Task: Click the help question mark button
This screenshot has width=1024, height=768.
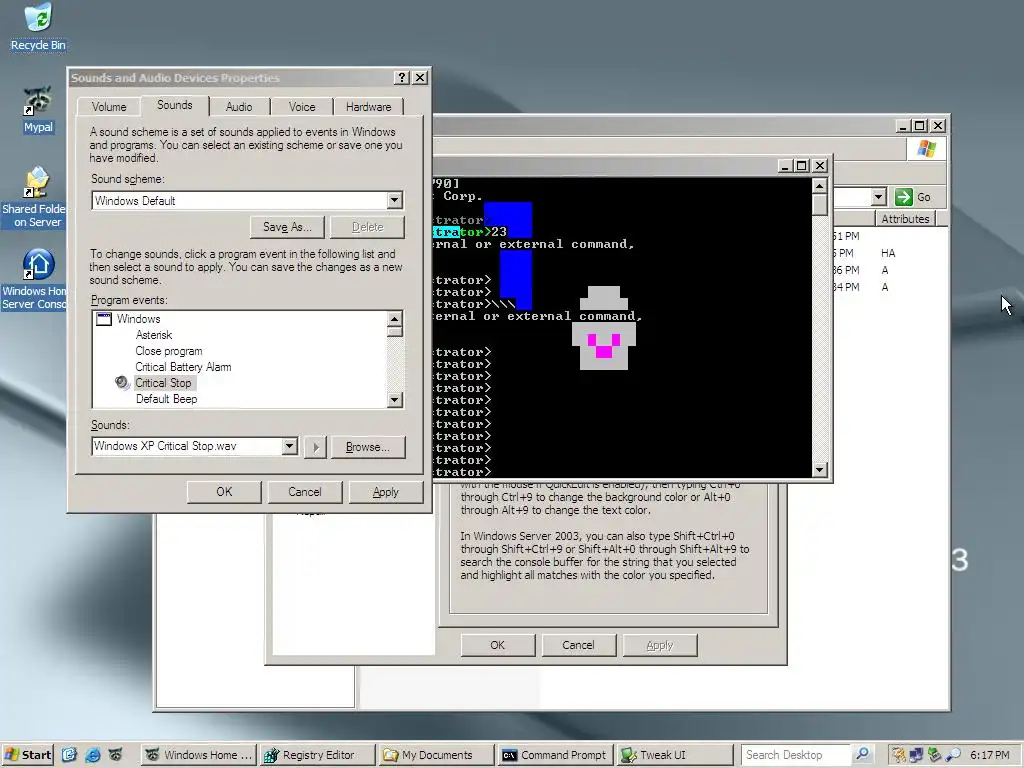Action: click(x=402, y=78)
